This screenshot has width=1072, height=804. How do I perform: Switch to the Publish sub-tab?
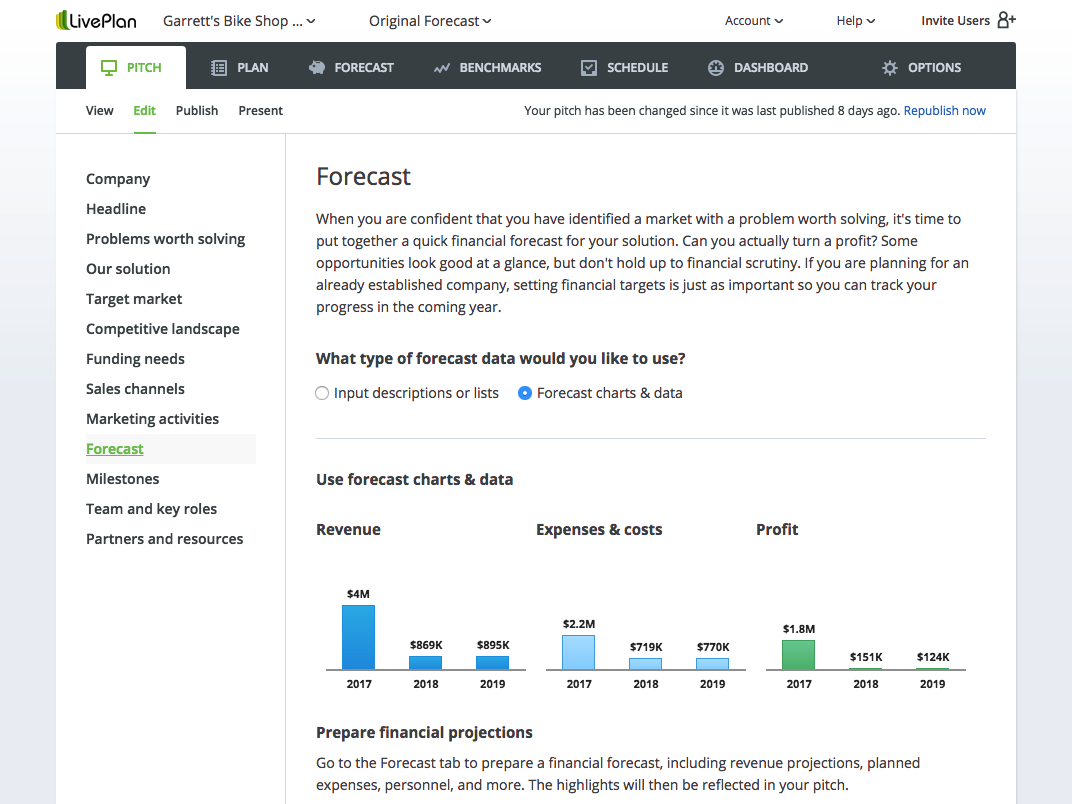point(197,111)
